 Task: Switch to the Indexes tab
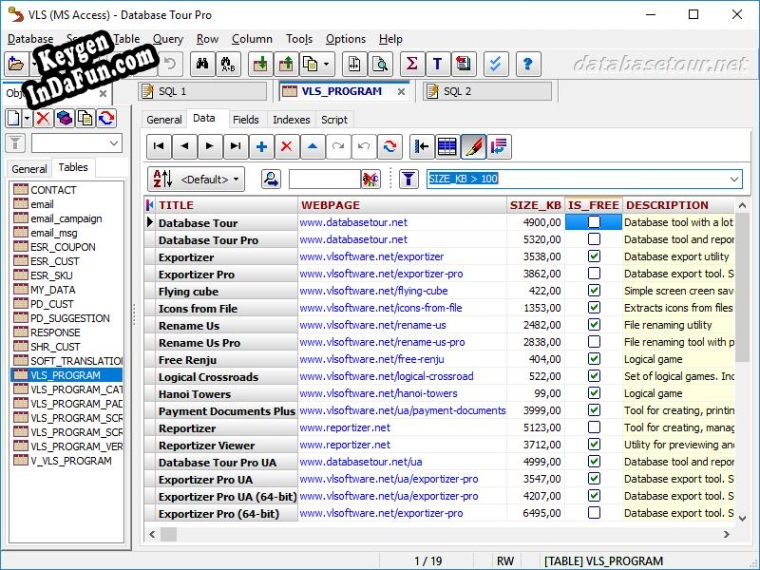point(291,120)
